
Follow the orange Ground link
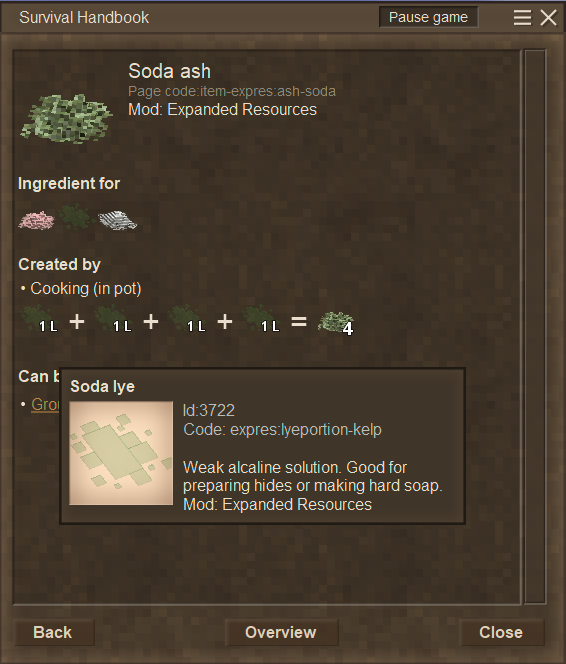click(x=45, y=404)
